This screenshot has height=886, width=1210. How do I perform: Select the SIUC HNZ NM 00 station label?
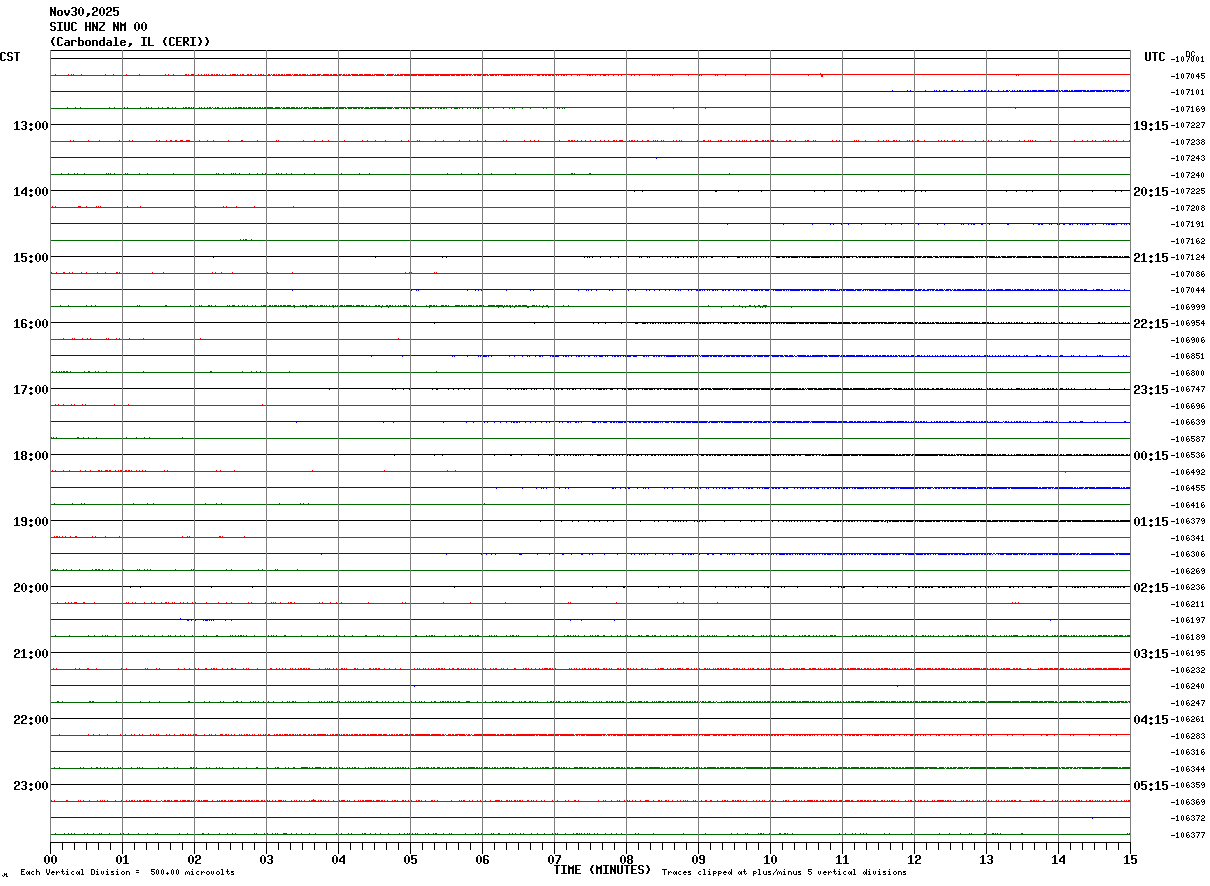click(98, 27)
